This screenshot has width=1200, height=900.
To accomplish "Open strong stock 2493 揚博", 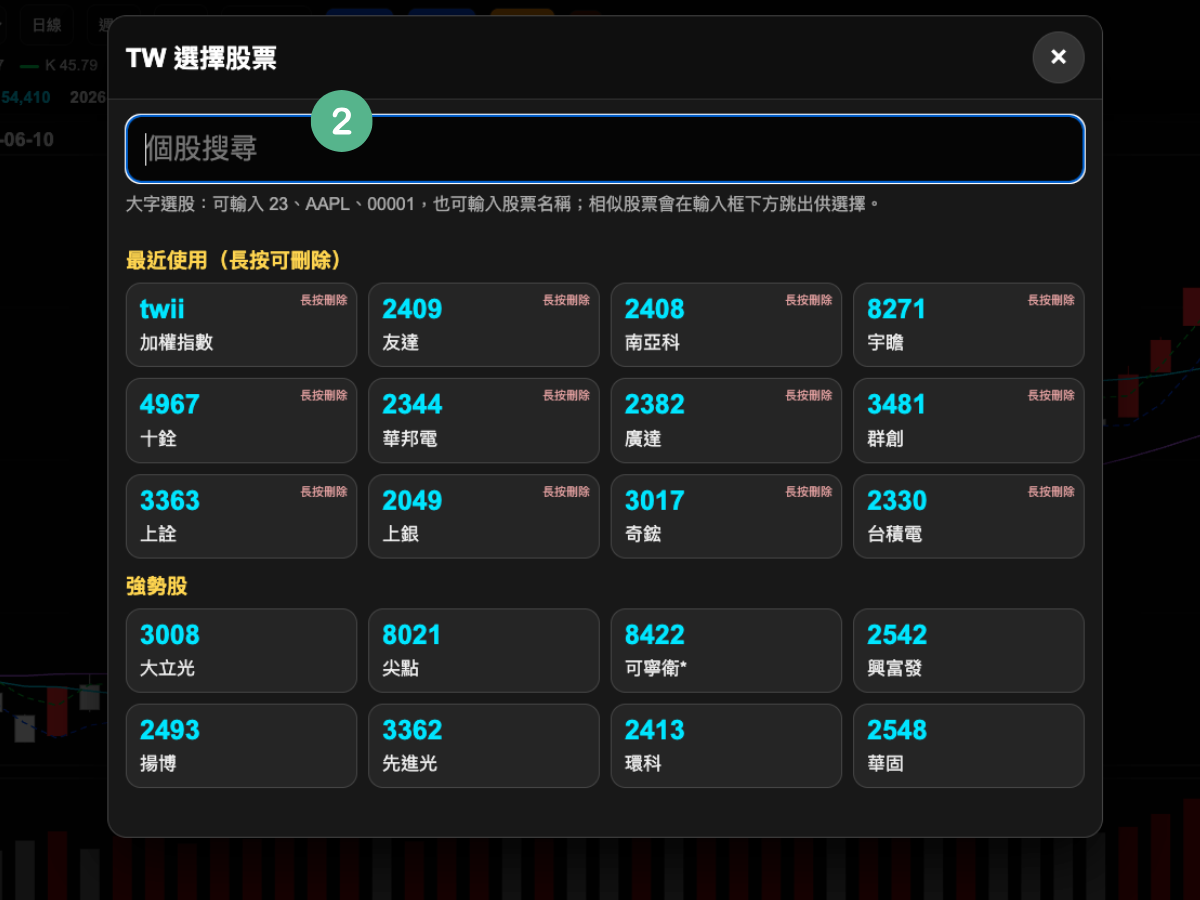I will (241, 746).
